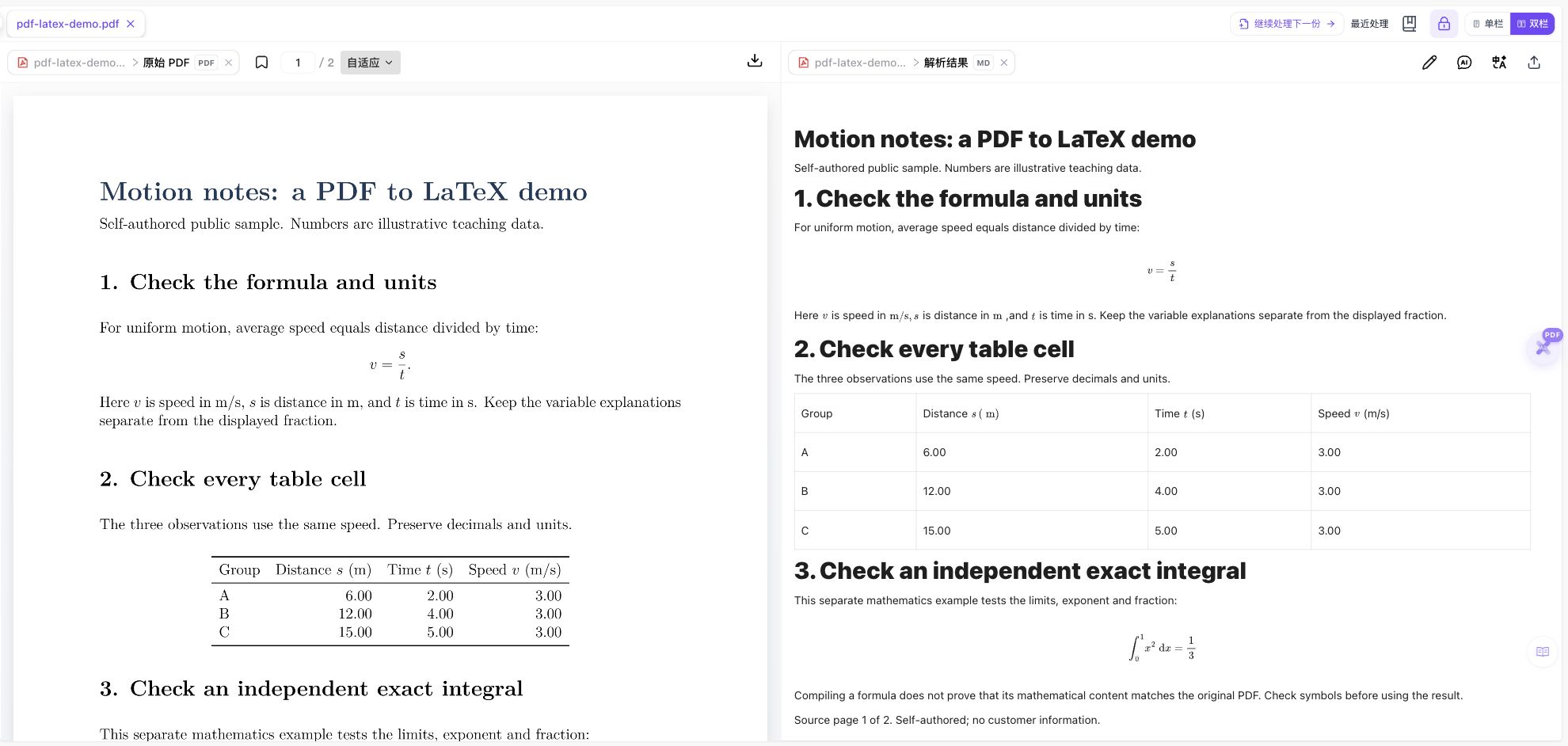Bookmark the current PDF page
Image resolution: width=1568 pixels, height=746 pixels.
click(261, 63)
